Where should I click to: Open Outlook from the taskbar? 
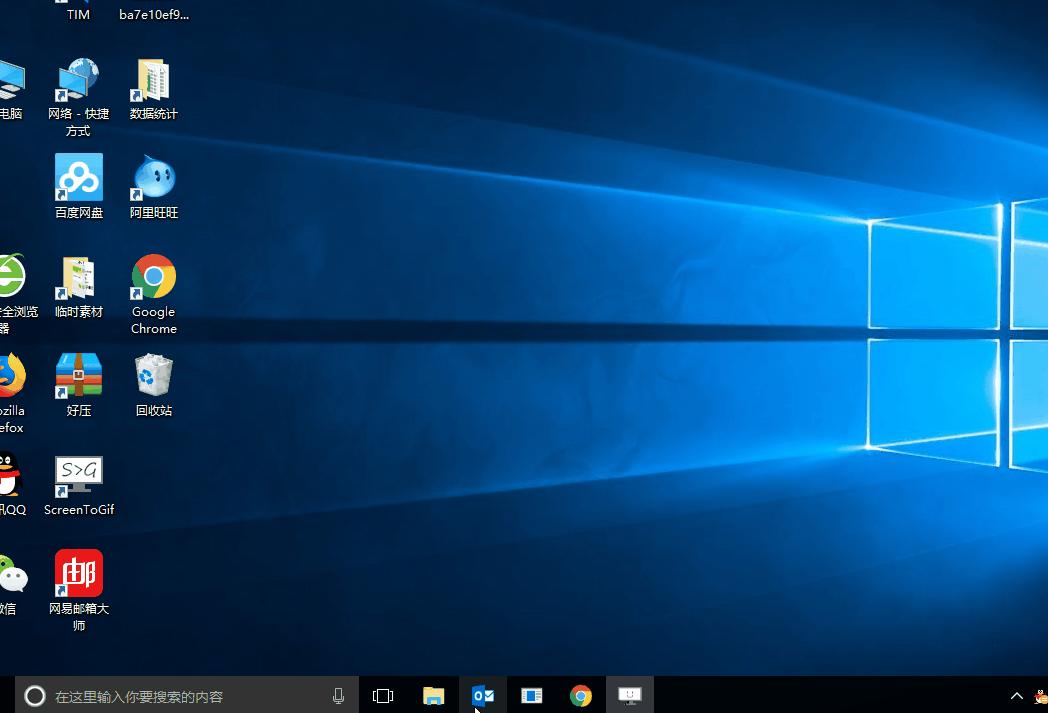coord(482,695)
